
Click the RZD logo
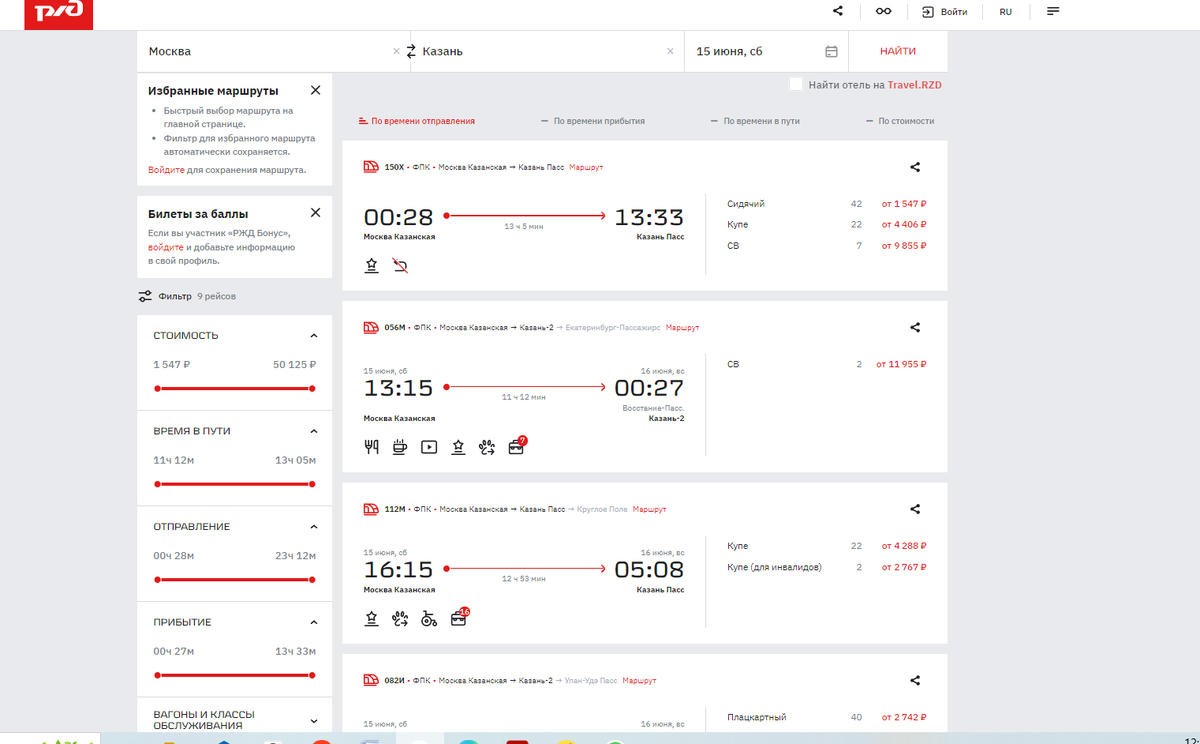click(59, 14)
